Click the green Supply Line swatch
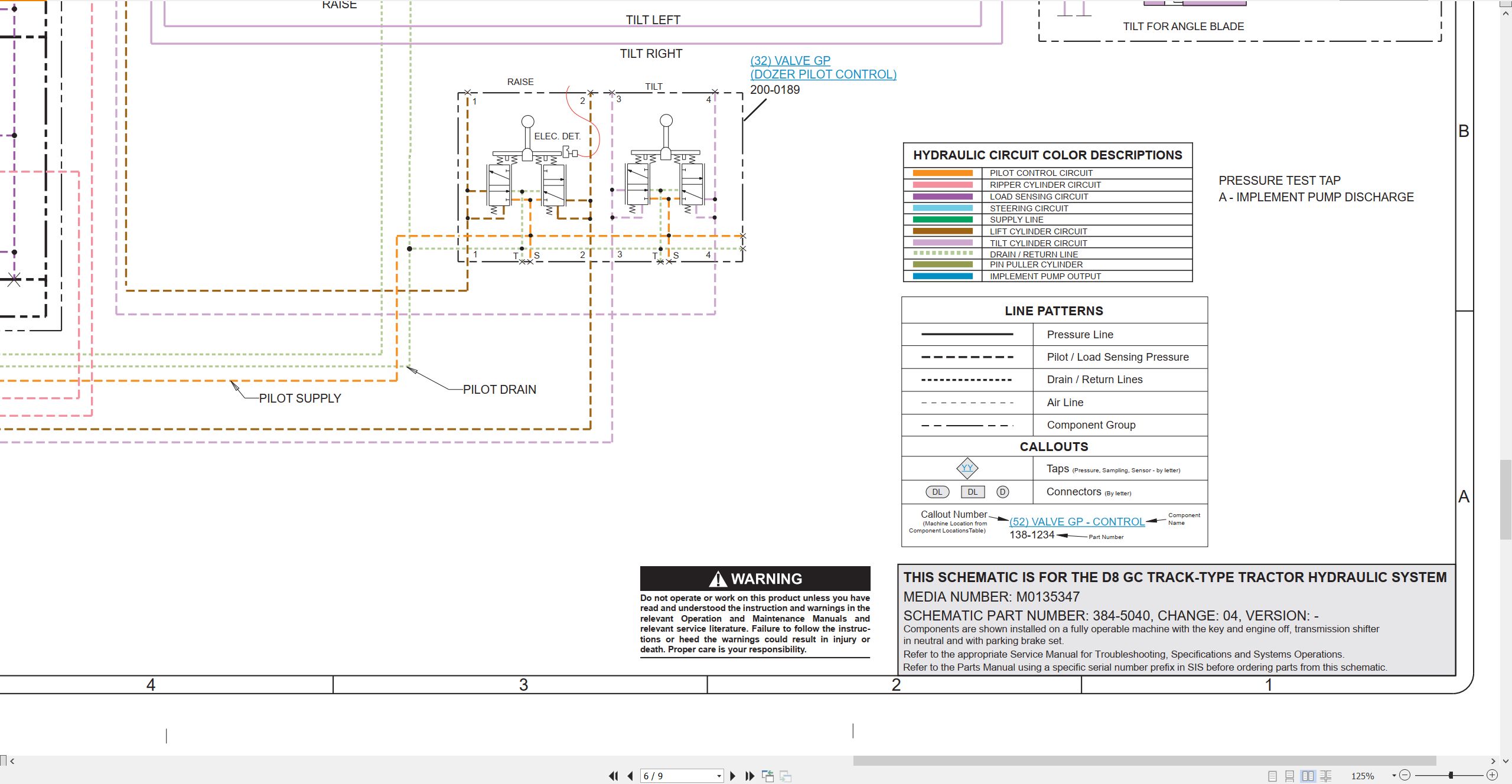 tap(943, 220)
